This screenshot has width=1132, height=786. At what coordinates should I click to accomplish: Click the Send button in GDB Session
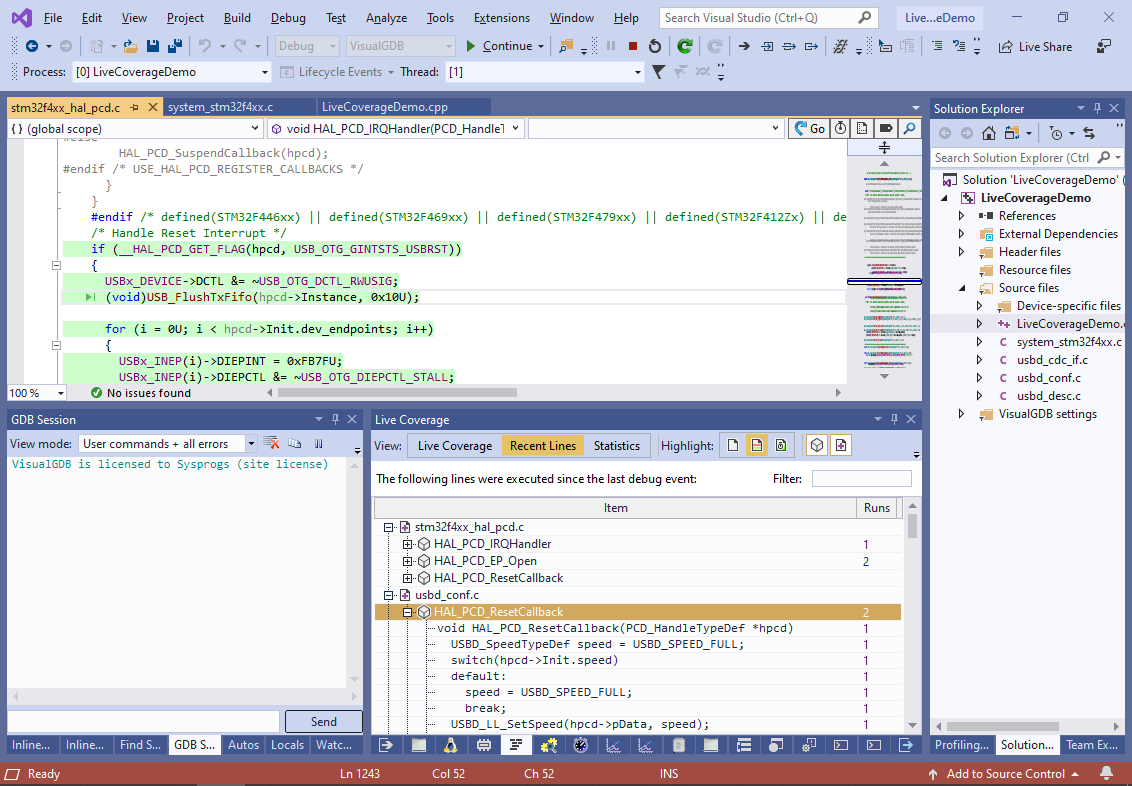pyautogui.click(x=323, y=721)
